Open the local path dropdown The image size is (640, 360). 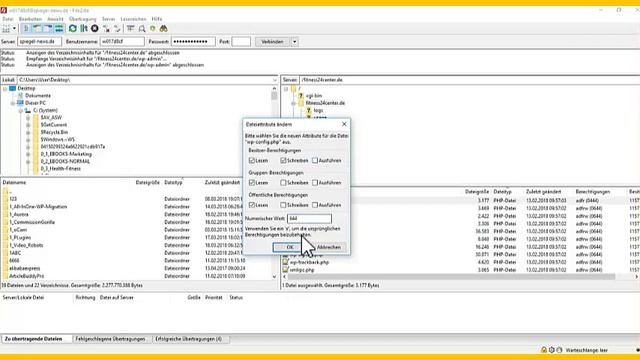point(275,80)
